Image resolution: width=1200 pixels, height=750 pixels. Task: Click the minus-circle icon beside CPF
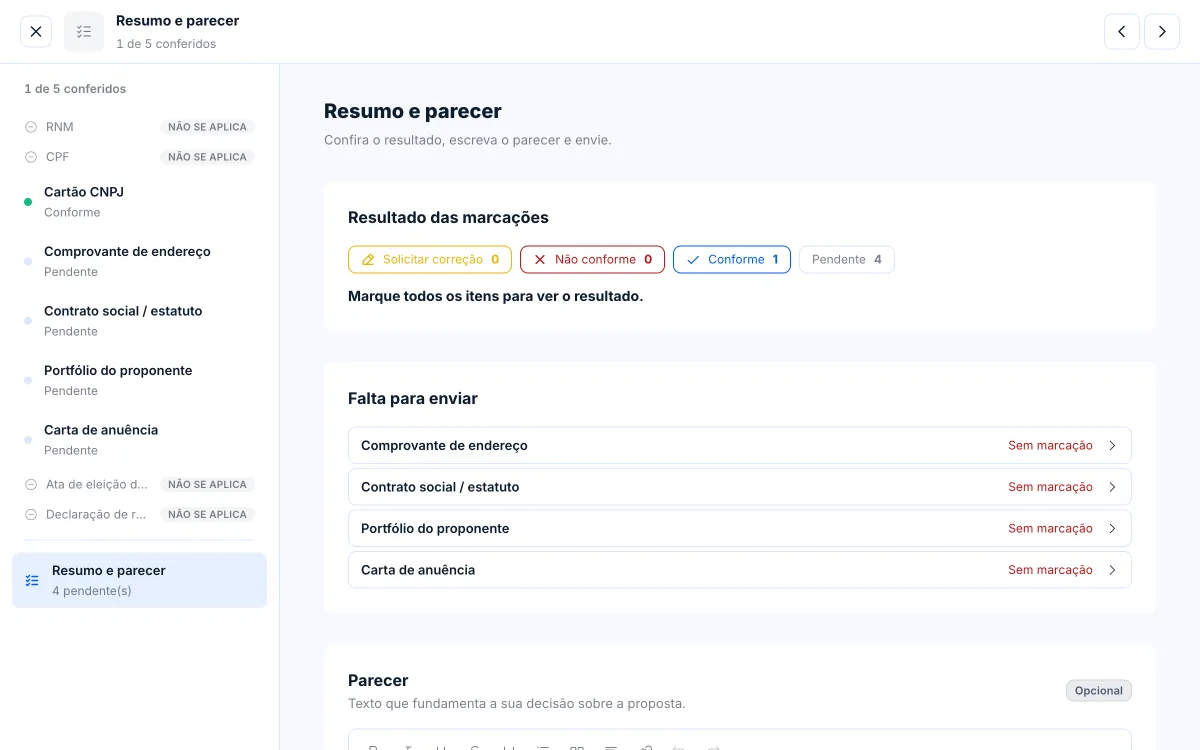31,157
